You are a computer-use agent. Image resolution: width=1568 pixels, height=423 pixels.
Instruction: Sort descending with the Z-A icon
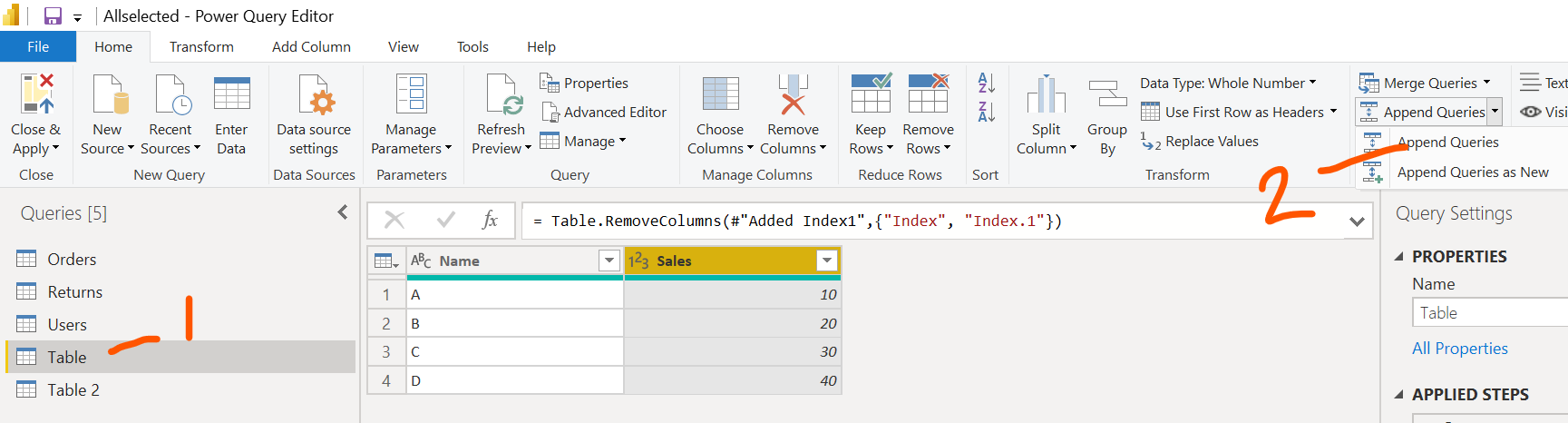[986, 112]
